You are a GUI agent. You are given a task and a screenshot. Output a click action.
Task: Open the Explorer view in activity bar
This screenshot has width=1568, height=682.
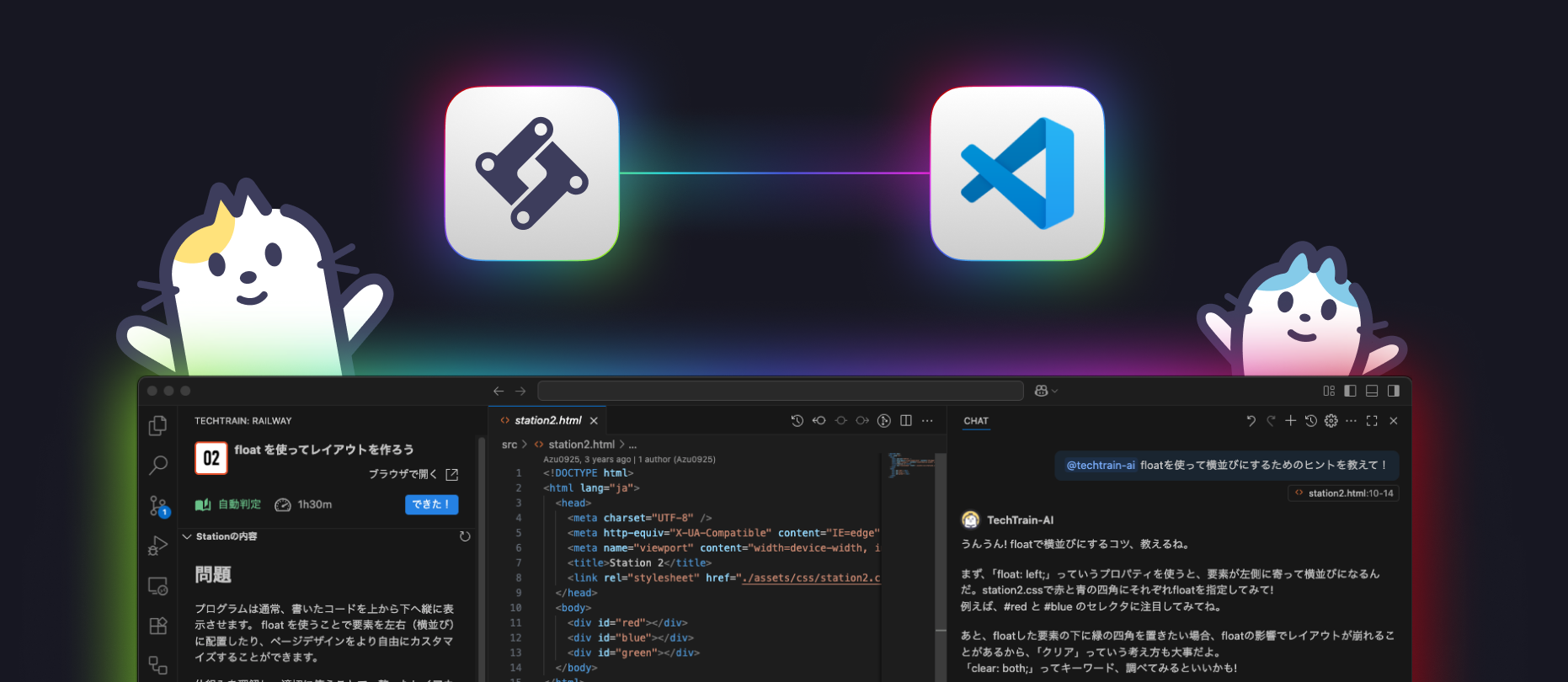click(157, 426)
